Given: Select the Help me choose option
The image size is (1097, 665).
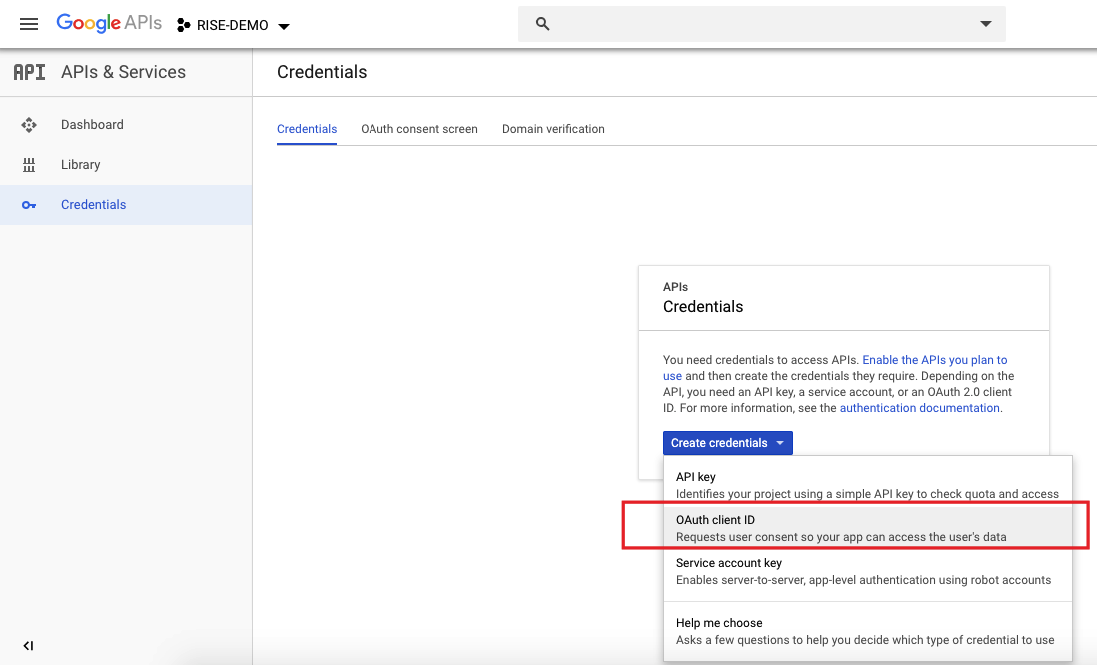Looking at the screenshot, I should (868, 631).
